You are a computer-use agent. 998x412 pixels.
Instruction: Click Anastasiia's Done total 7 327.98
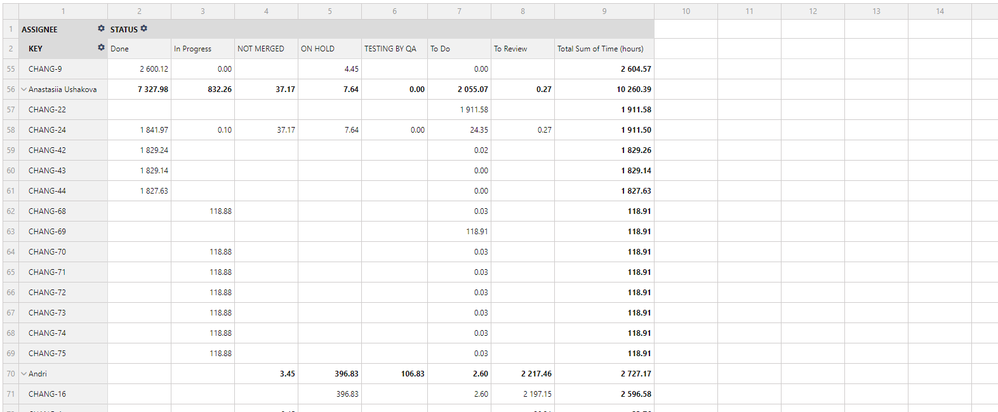(153, 90)
